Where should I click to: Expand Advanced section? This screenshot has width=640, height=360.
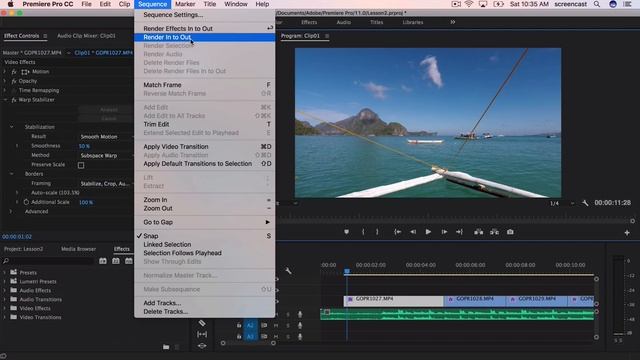tap(11, 211)
